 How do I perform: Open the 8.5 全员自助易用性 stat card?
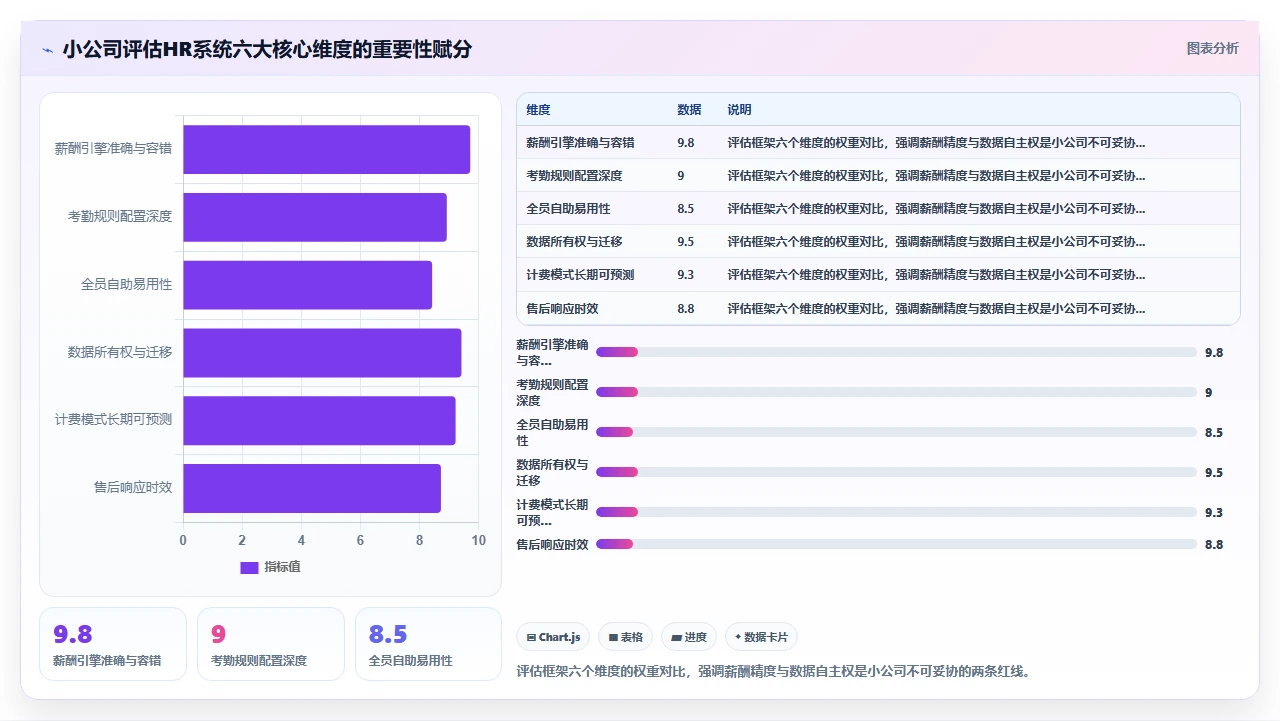tap(428, 644)
